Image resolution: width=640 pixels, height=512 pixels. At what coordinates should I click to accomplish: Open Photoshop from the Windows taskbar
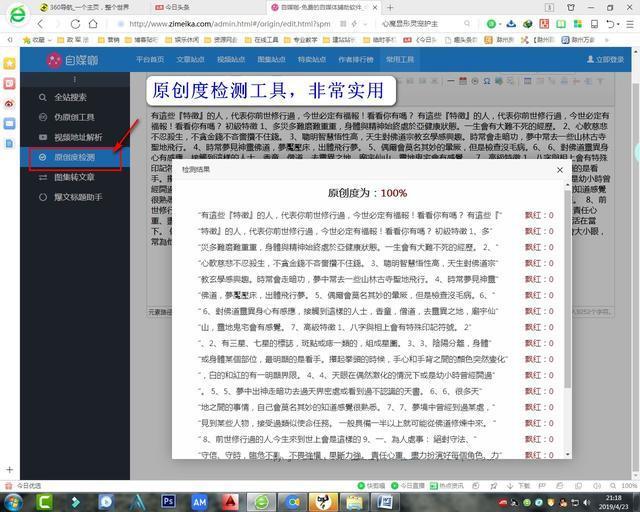click(168, 500)
